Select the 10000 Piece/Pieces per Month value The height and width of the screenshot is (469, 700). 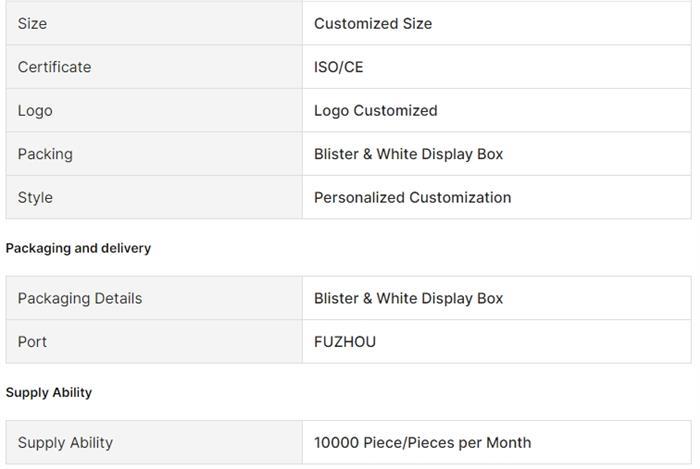click(x=422, y=442)
